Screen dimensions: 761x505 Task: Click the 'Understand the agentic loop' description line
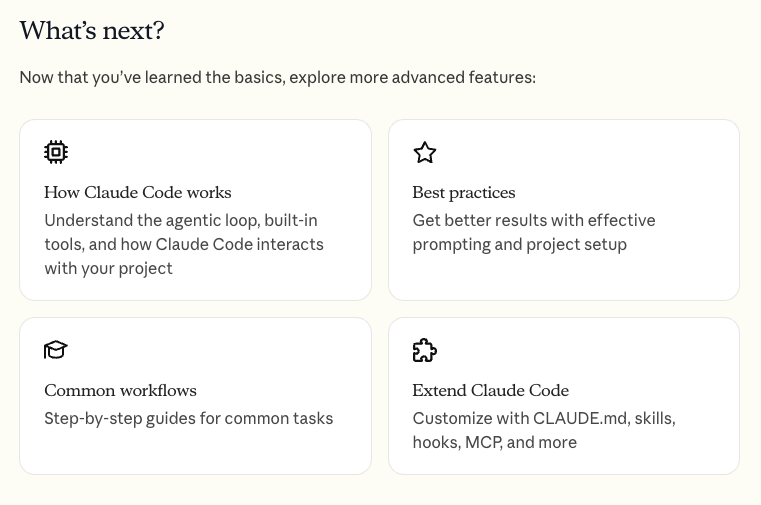[x=181, y=221]
